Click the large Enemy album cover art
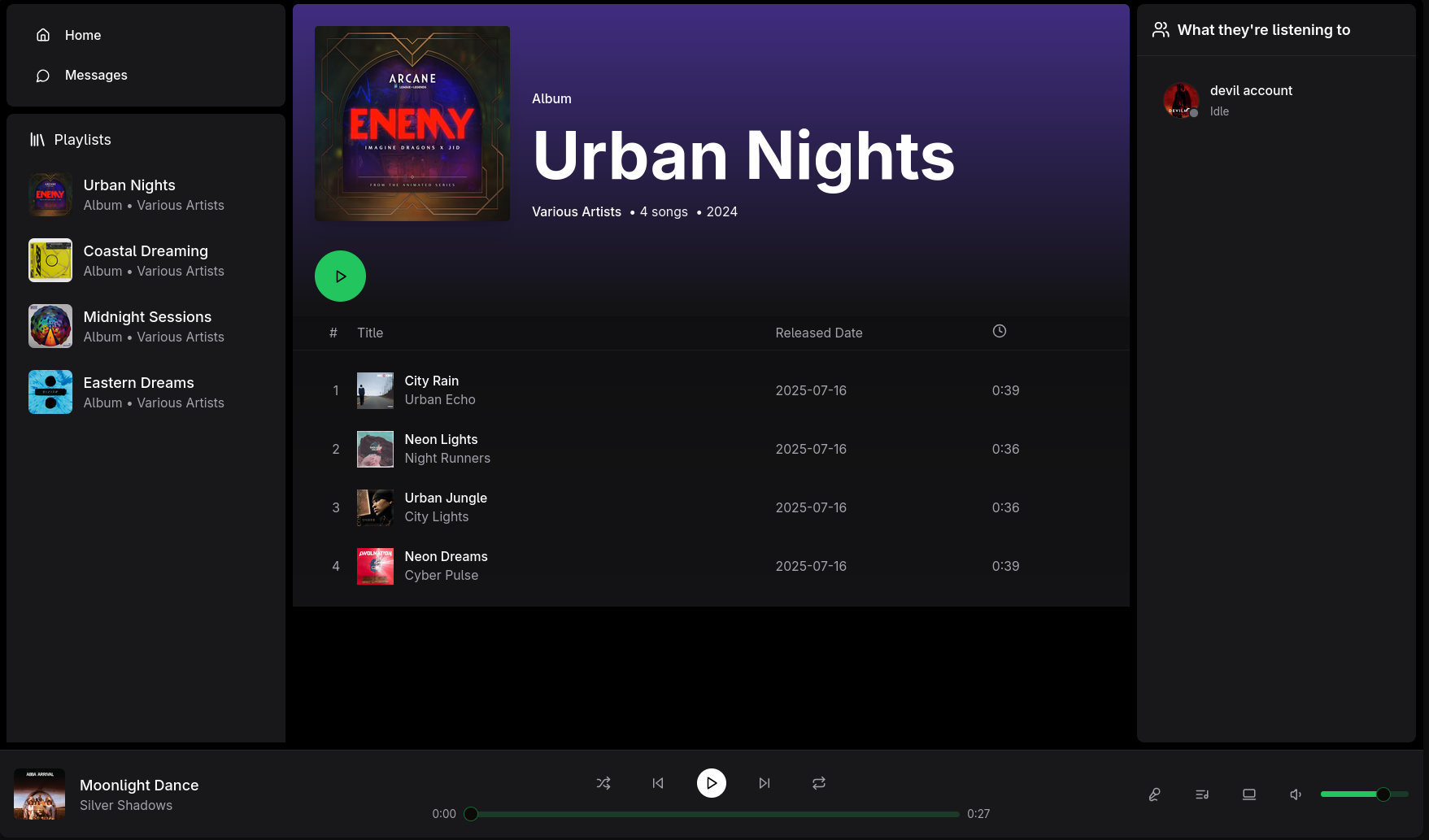 [412, 124]
